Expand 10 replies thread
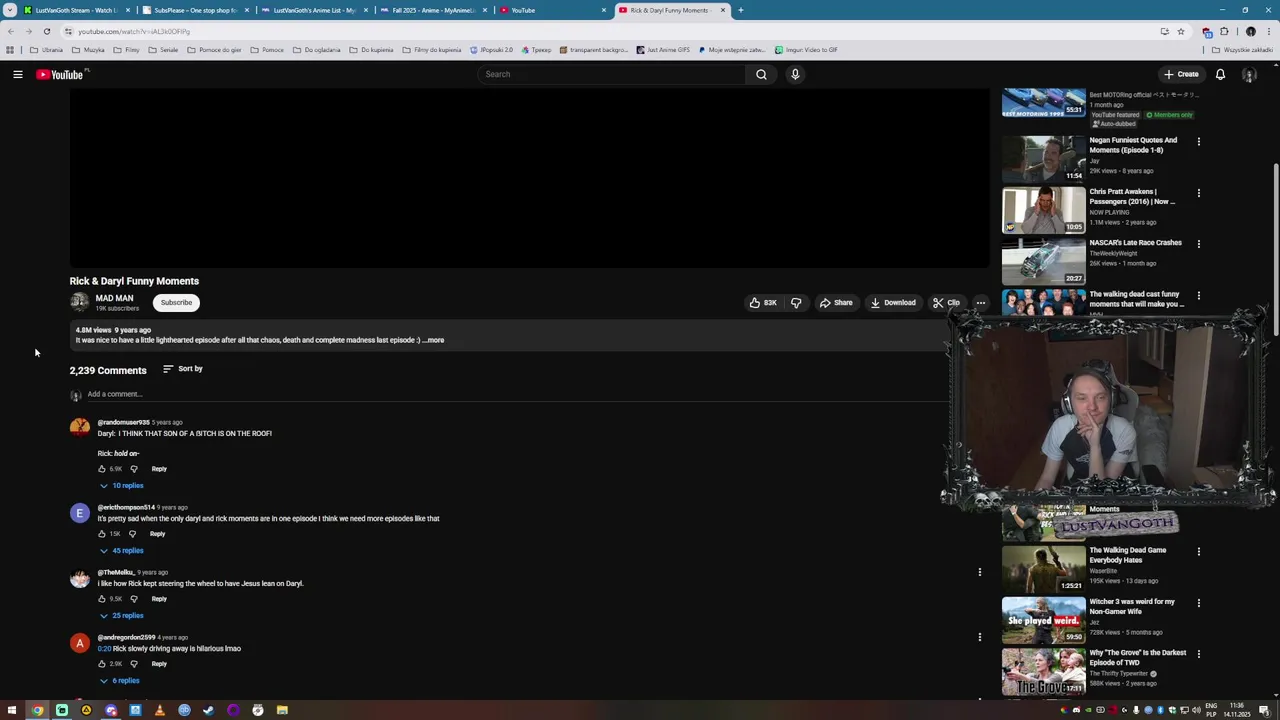 121,486
